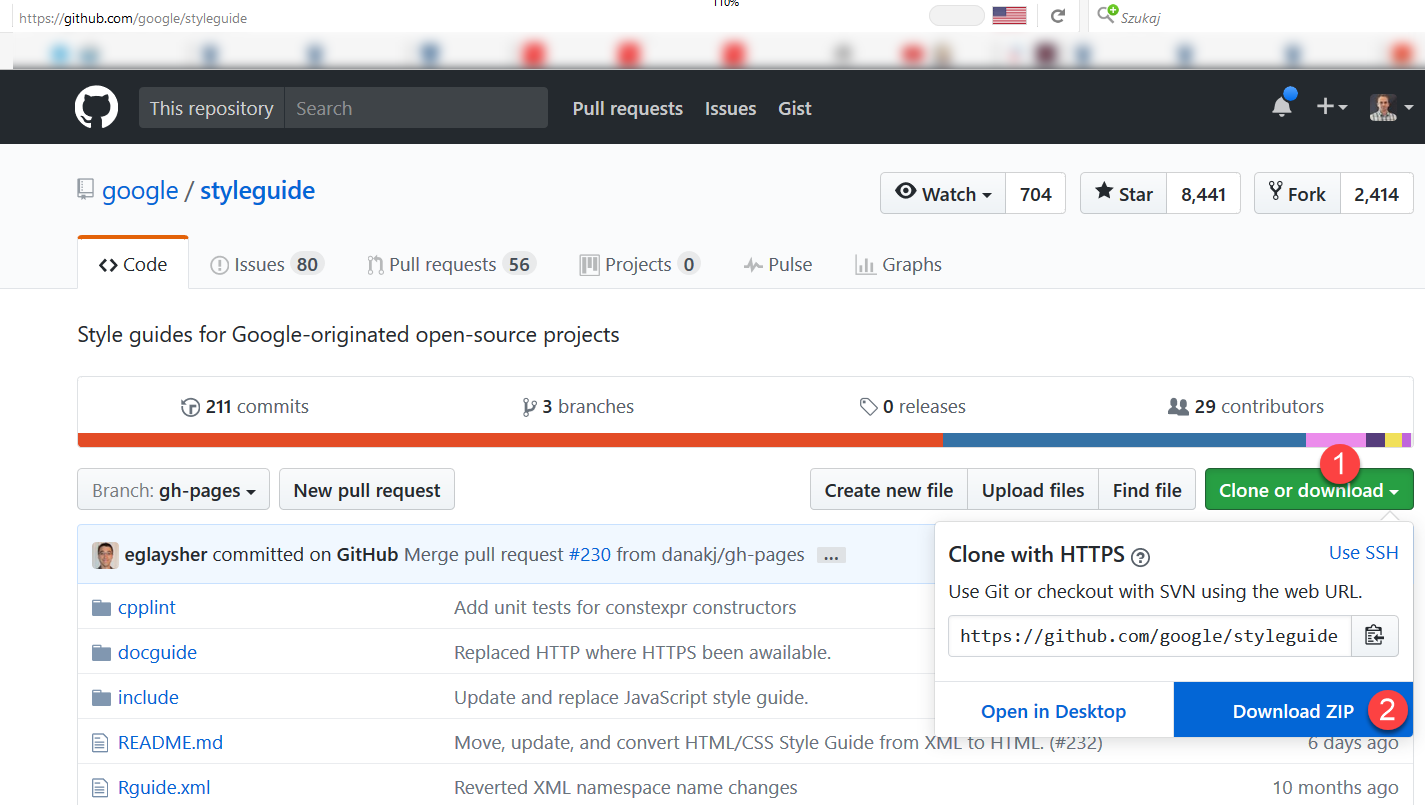The image size is (1425, 805).
Task: Click the US flag icon in browser toolbar
Action: click(1009, 16)
